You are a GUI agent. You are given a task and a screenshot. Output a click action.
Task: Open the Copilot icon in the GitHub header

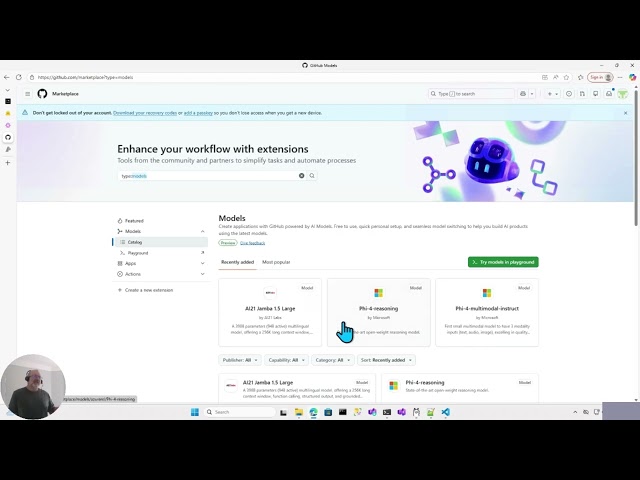pos(523,94)
